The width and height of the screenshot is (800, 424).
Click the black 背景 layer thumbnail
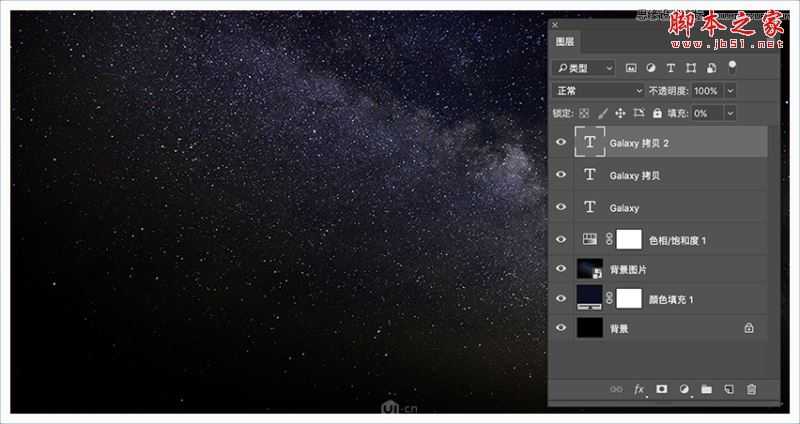click(x=589, y=328)
